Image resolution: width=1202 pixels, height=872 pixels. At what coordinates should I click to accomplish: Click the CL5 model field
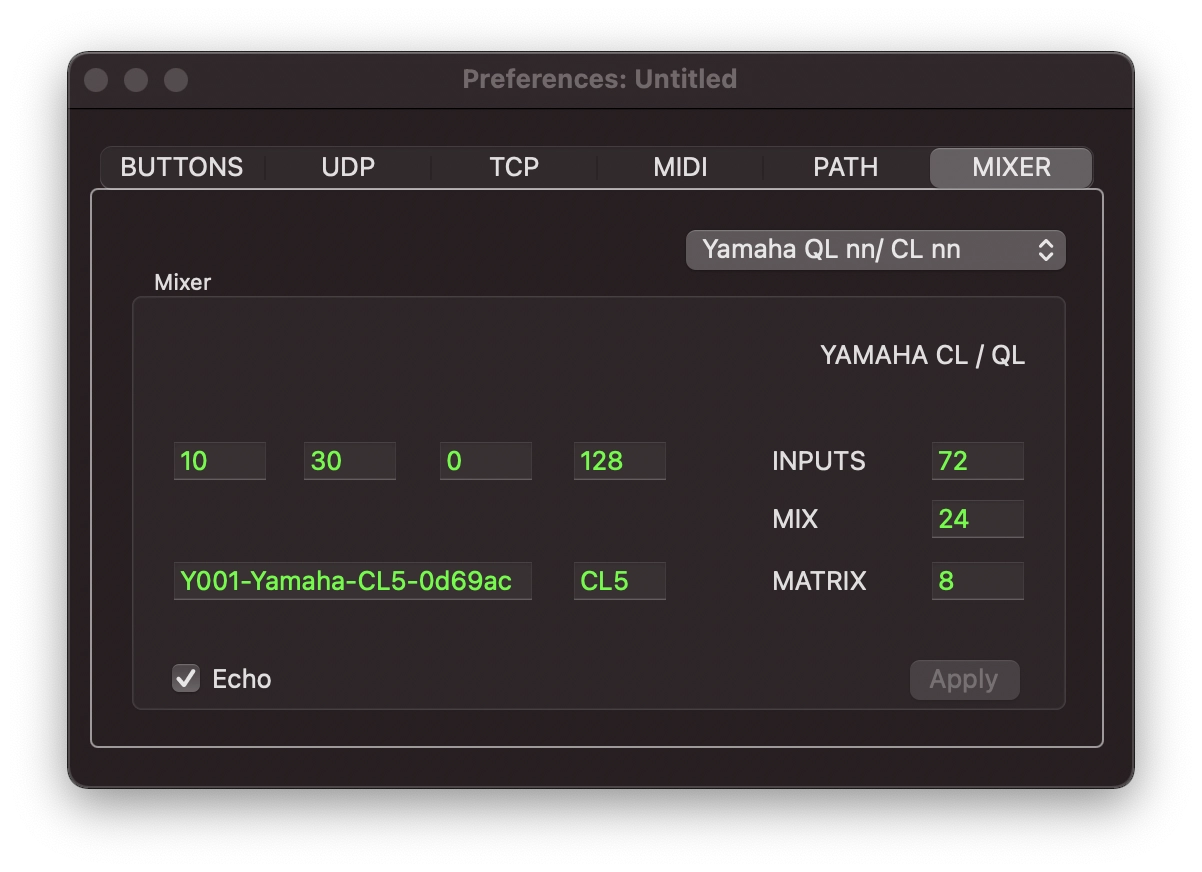point(620,581)
